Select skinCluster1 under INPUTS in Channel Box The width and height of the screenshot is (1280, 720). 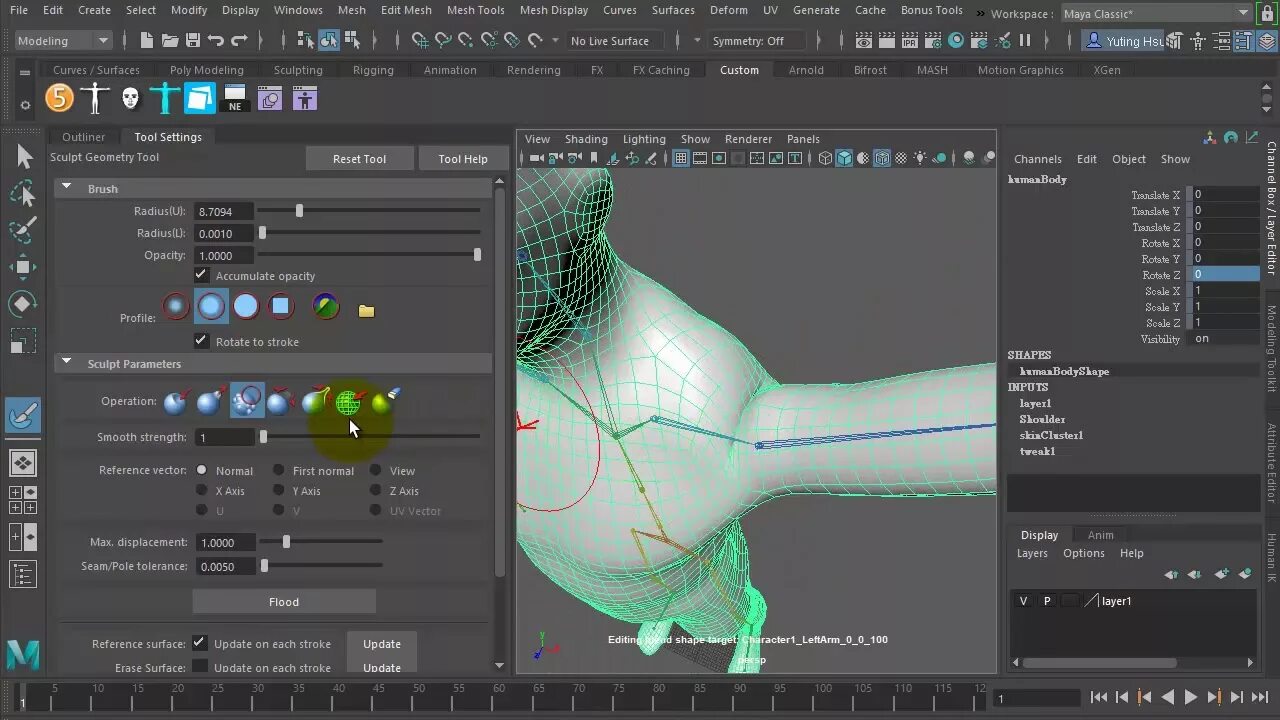coord(1051,435)
